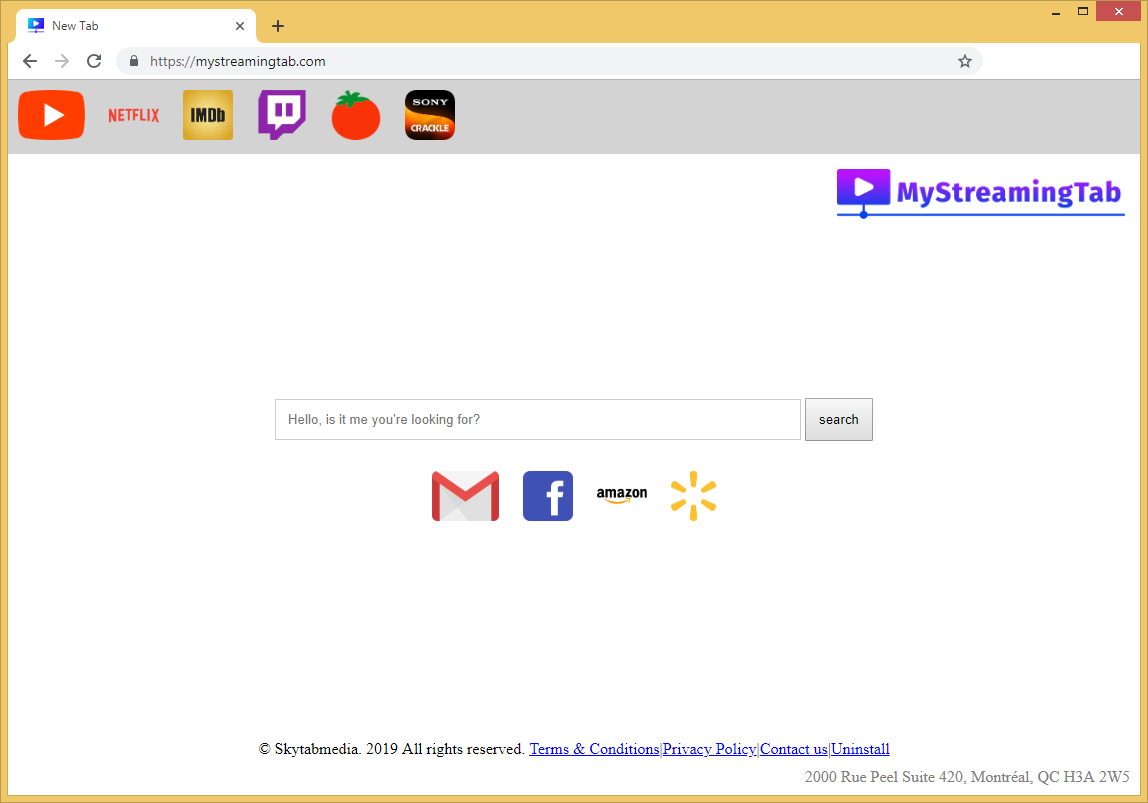Bookmark this page with the star icon

(x=965, y=61)
